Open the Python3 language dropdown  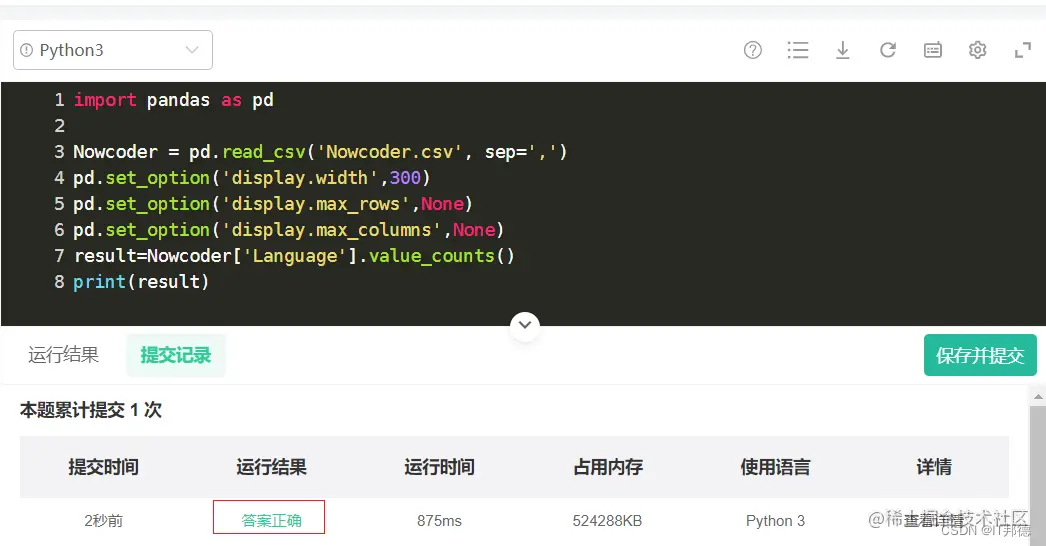pos(113,50)
